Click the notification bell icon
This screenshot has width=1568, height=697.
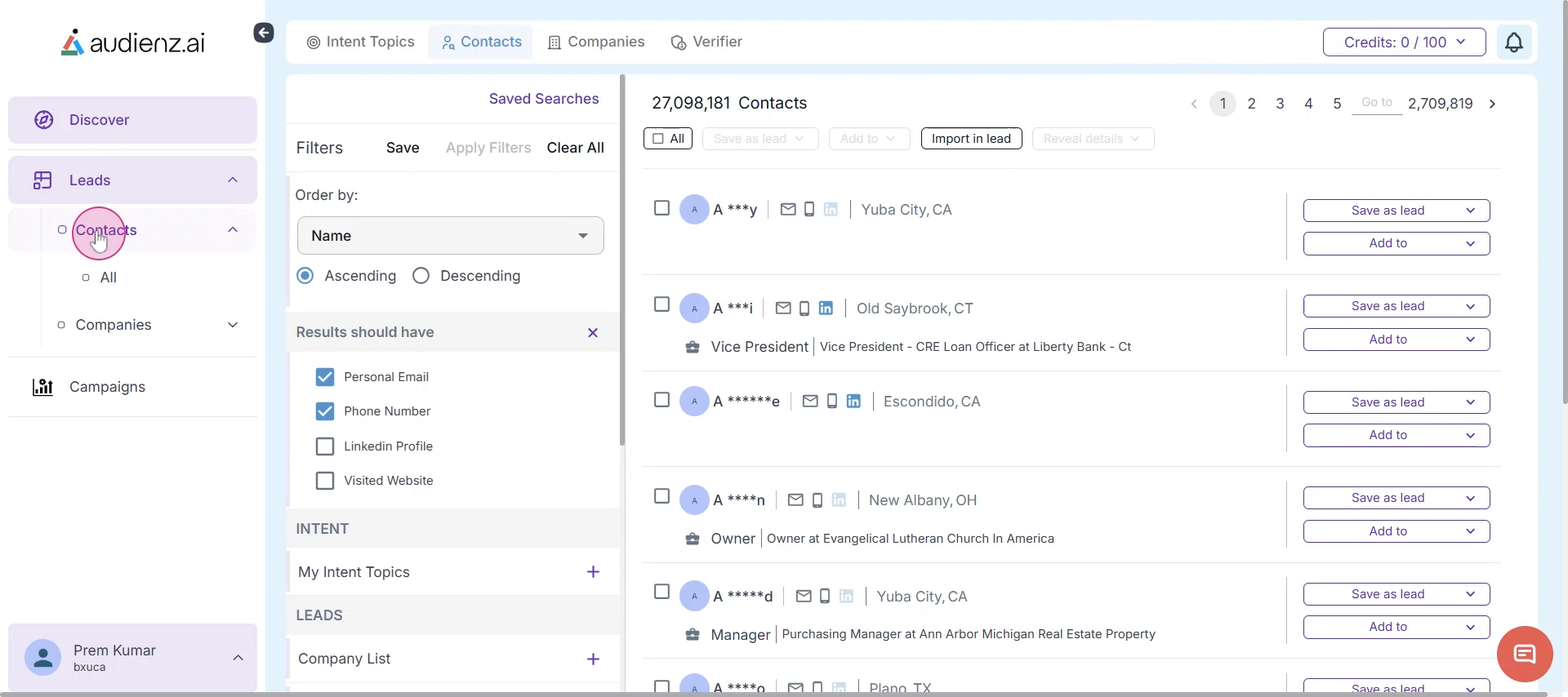click(x=1513, y=42)
